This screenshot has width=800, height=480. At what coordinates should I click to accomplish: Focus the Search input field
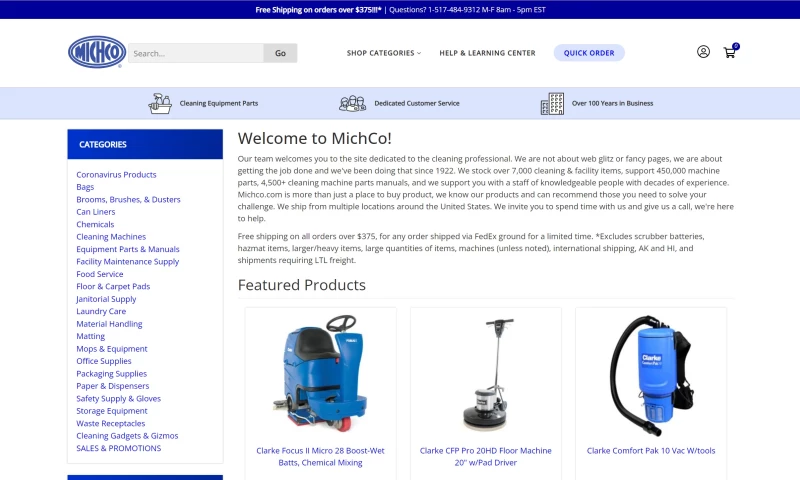coord(196,53)
